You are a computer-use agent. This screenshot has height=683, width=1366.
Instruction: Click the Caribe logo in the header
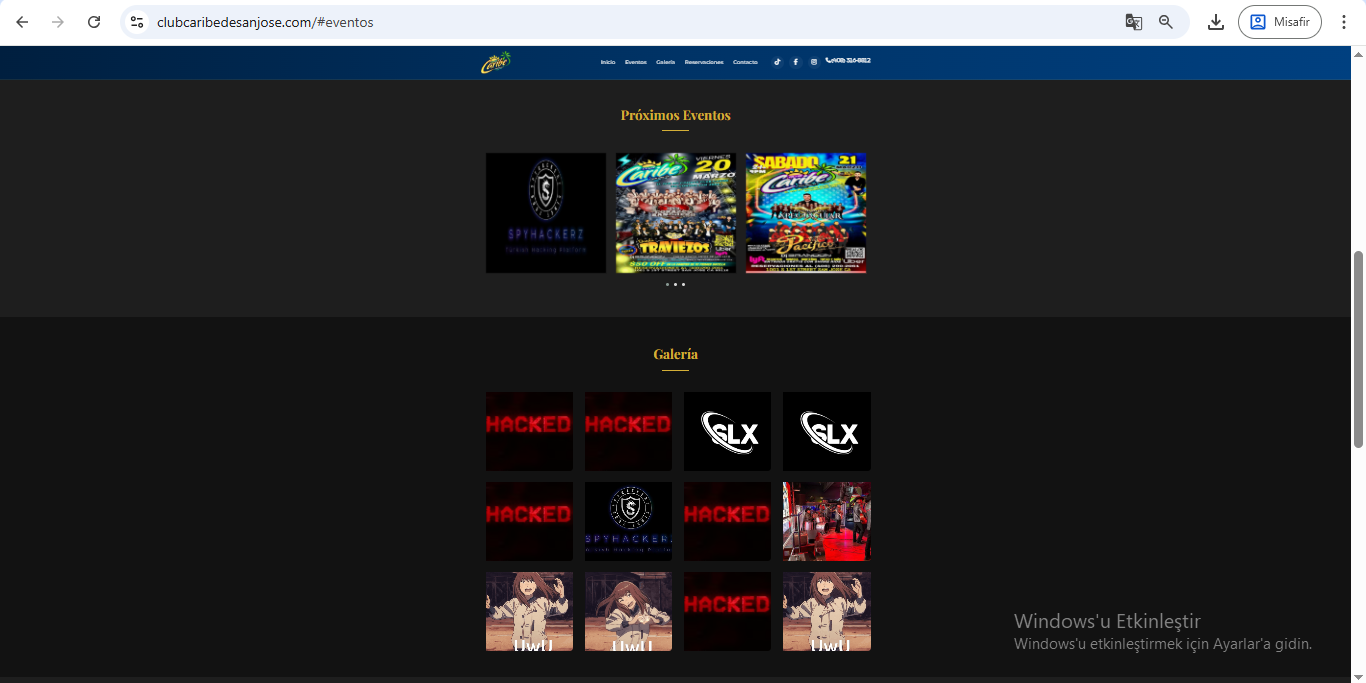coord(495,62)
